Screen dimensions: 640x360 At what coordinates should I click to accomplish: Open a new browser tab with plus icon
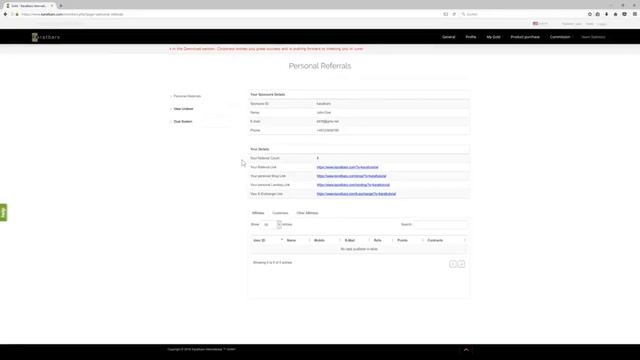click(x=61, y=6)
